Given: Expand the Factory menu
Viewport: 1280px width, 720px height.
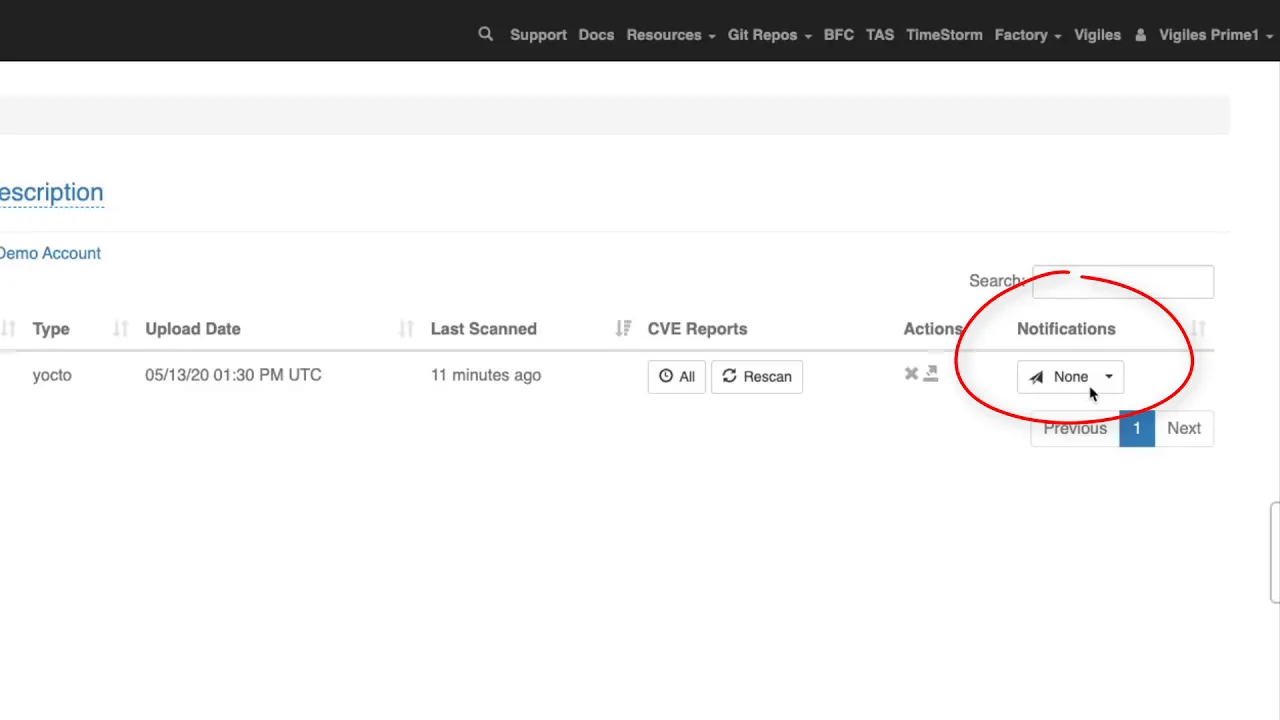Looking at the screenshot, I should click(1028, 35).
